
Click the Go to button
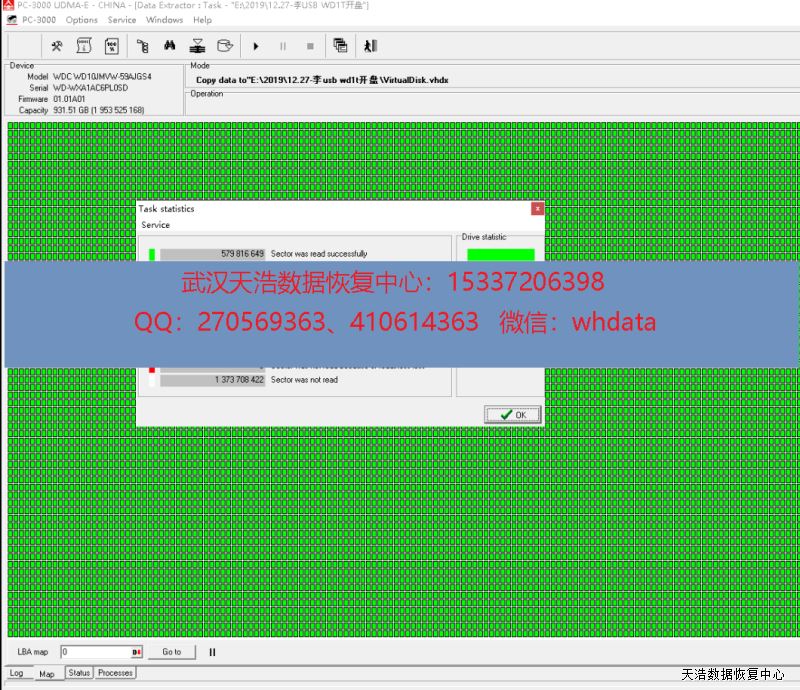tap(171, 652)
